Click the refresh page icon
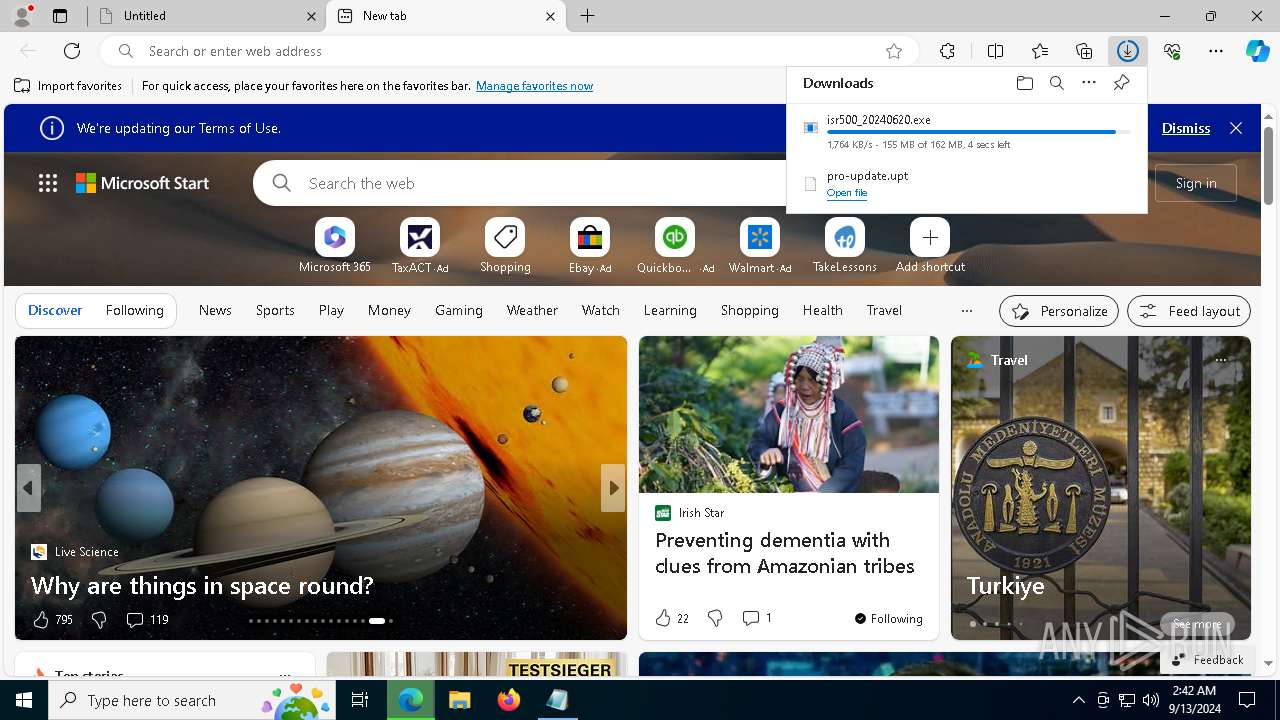Screen dimensions: 1280x720 [72, 51]
